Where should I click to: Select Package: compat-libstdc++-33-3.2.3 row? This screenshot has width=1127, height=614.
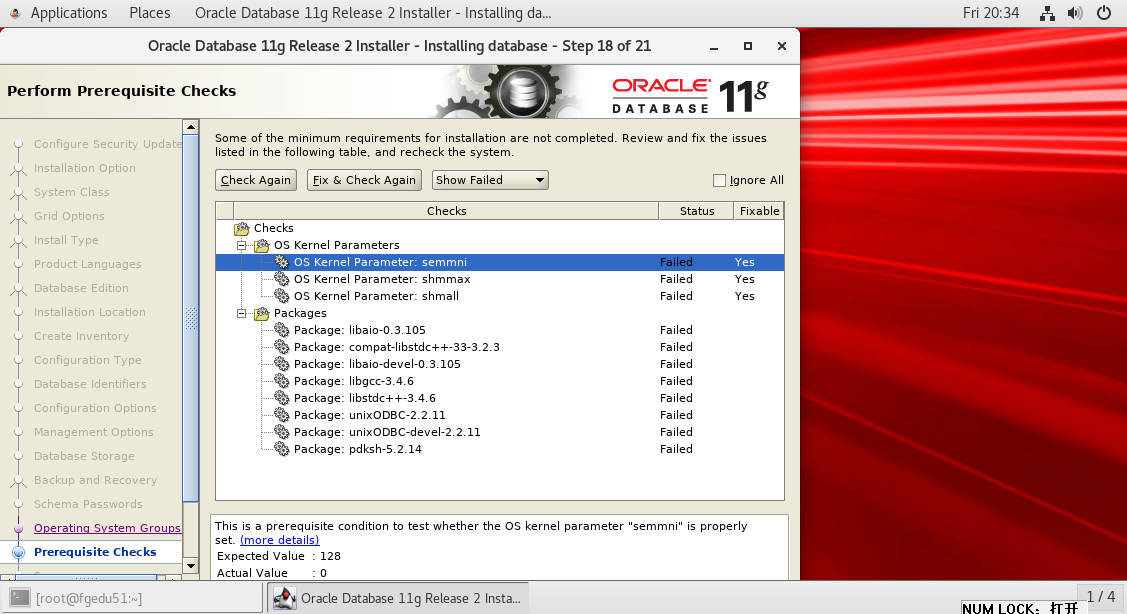(500, 347)
